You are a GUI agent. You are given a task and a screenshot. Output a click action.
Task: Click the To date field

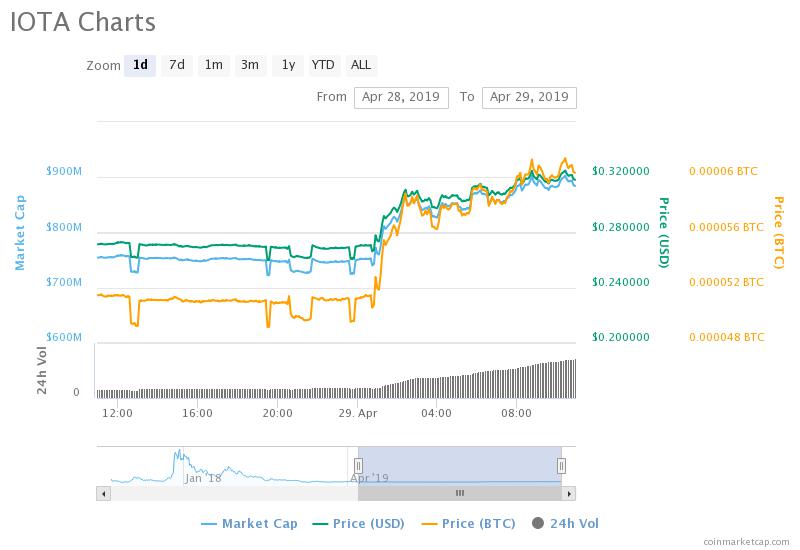529,97
